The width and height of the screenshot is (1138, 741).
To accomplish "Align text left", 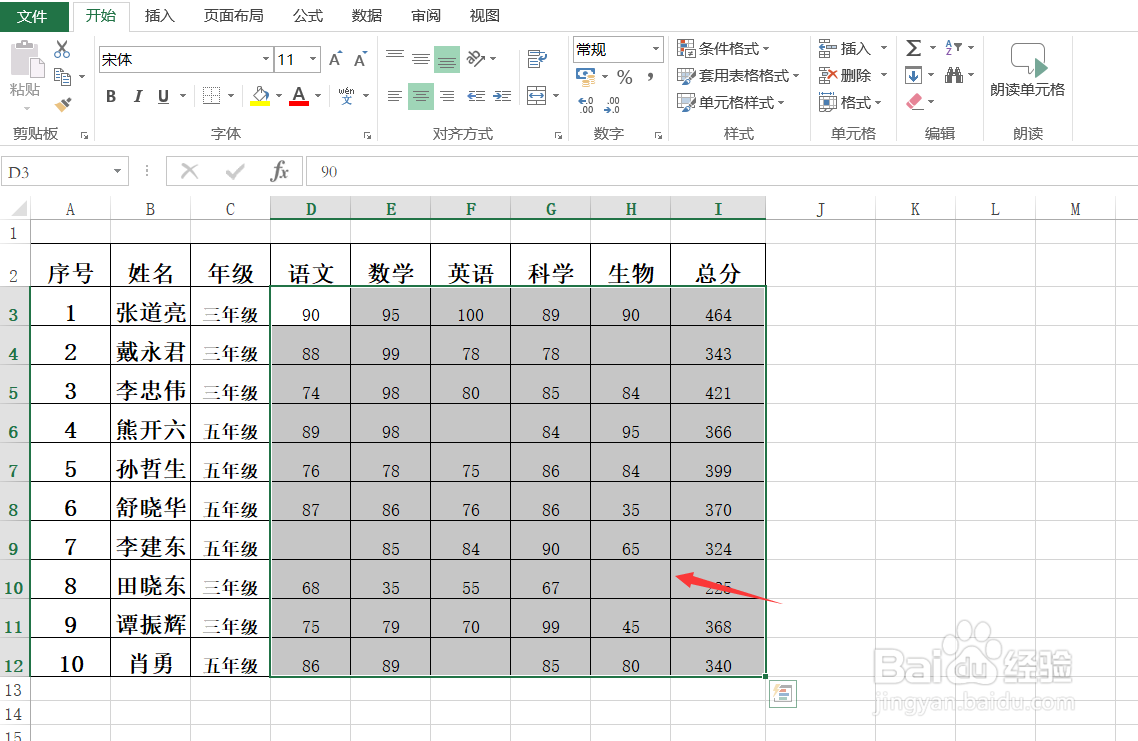I will pyautogui.click(x=395, y=96).
